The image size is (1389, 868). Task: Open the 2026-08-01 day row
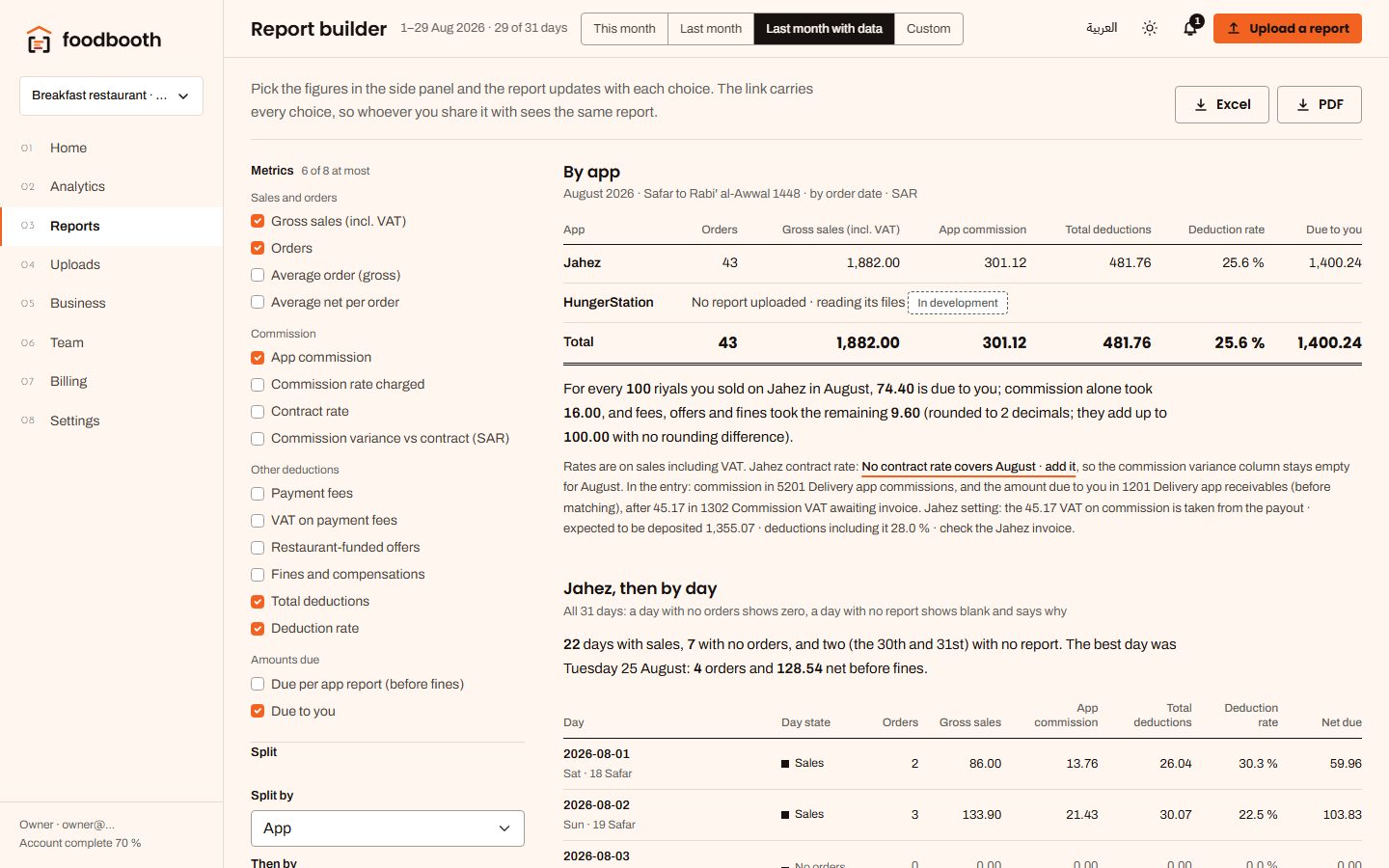click(962, 764)
